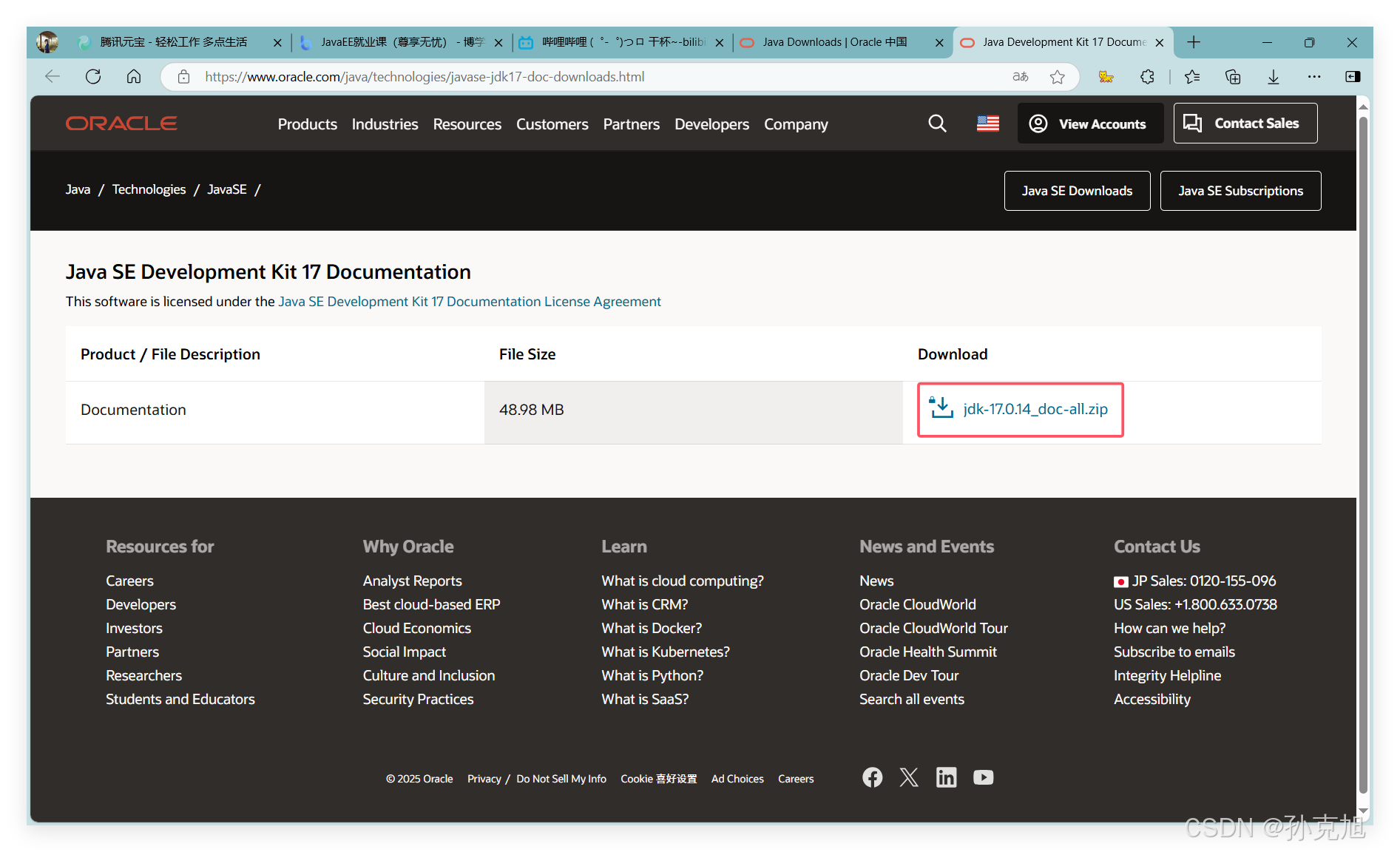The width and height of the screenshot is (1400, 852).
Task: Open the Customers menu
Action: click(552, 124)
